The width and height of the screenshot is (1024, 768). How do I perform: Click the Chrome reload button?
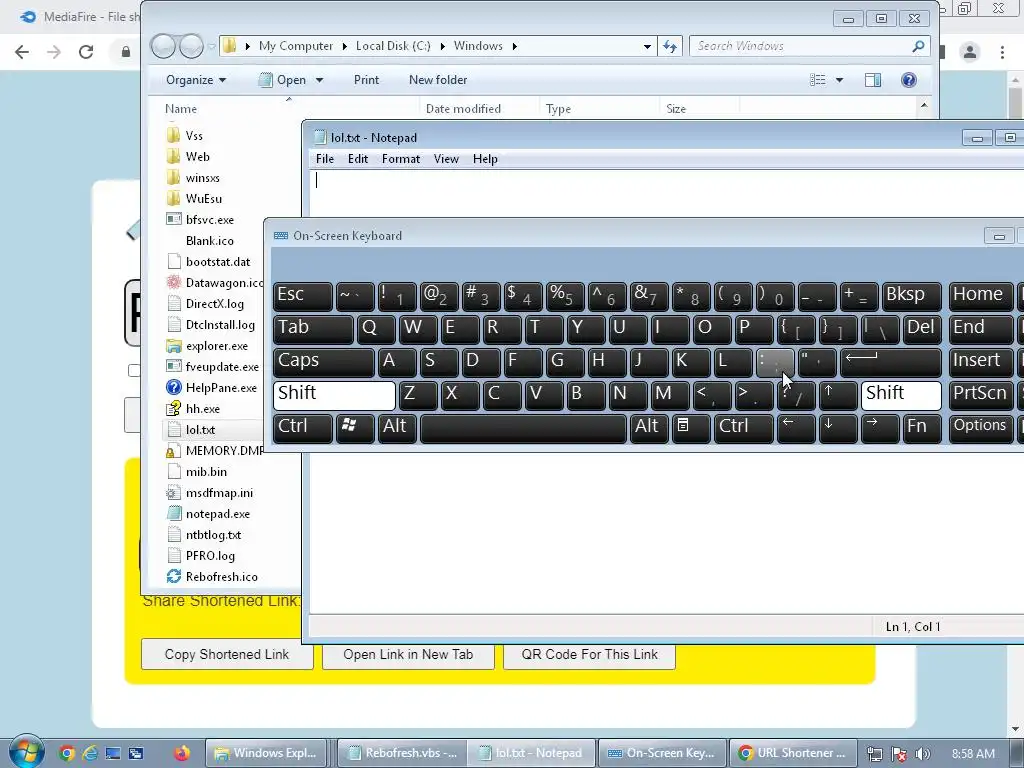(x=86, y=52)
